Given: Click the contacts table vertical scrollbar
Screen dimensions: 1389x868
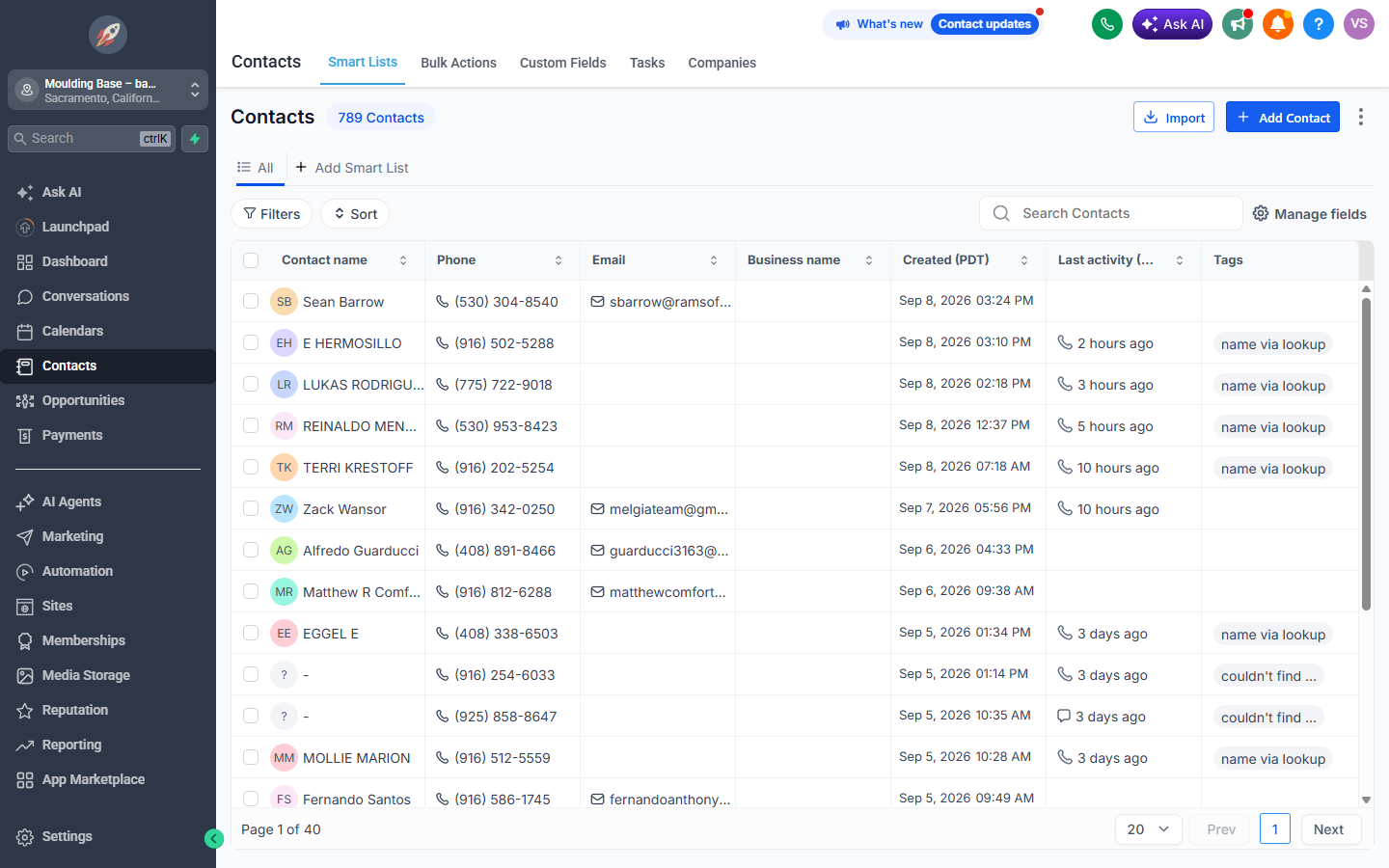Looking at the screenshot, I should point(1366,453).
